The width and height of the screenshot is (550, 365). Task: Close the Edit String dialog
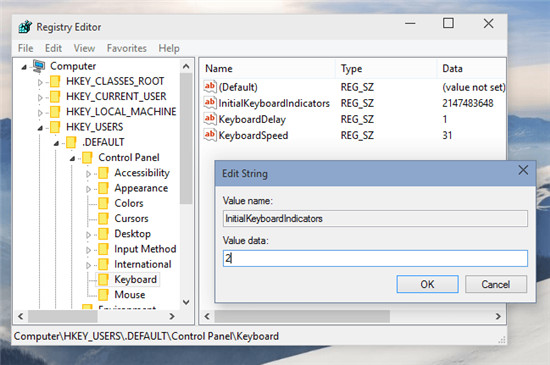[x=523, y=170]
